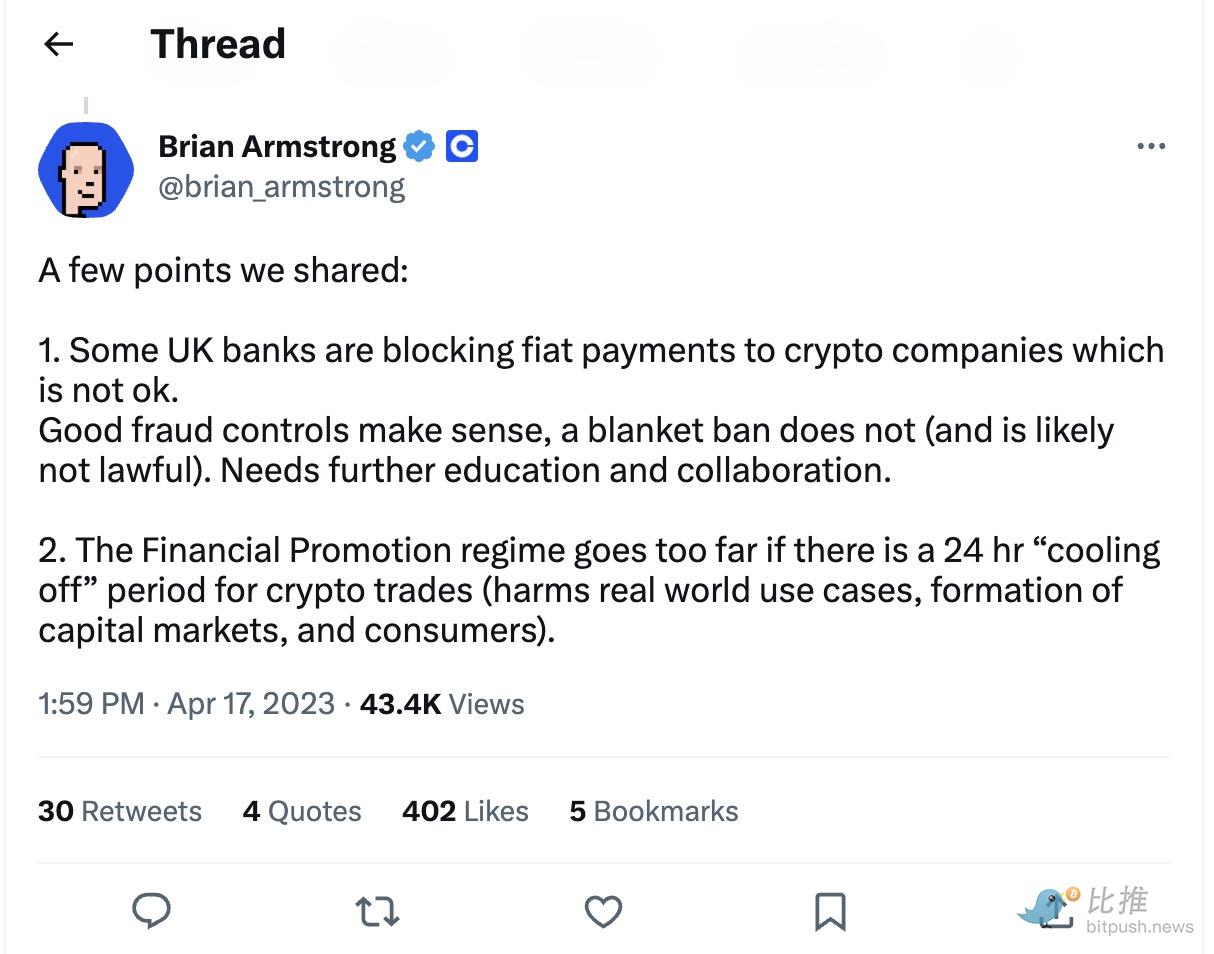Like the tweet with the heart icon
The height and width of the screenshot is (954, 1214).
[x=603, y=911]
